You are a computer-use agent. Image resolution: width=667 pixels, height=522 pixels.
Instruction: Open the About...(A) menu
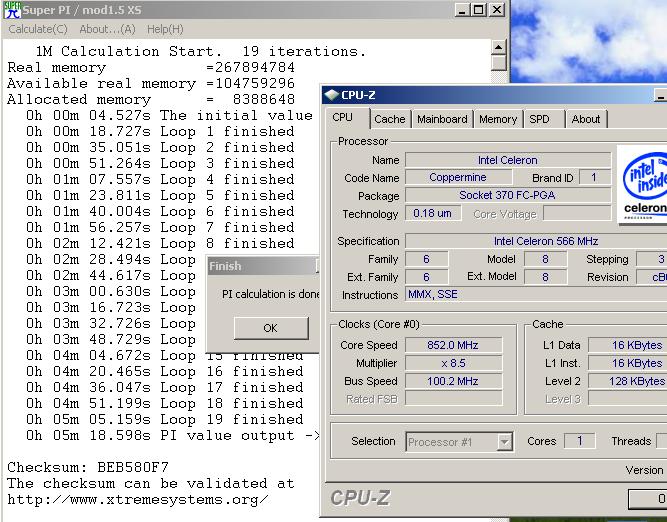(x=107, y=29)
